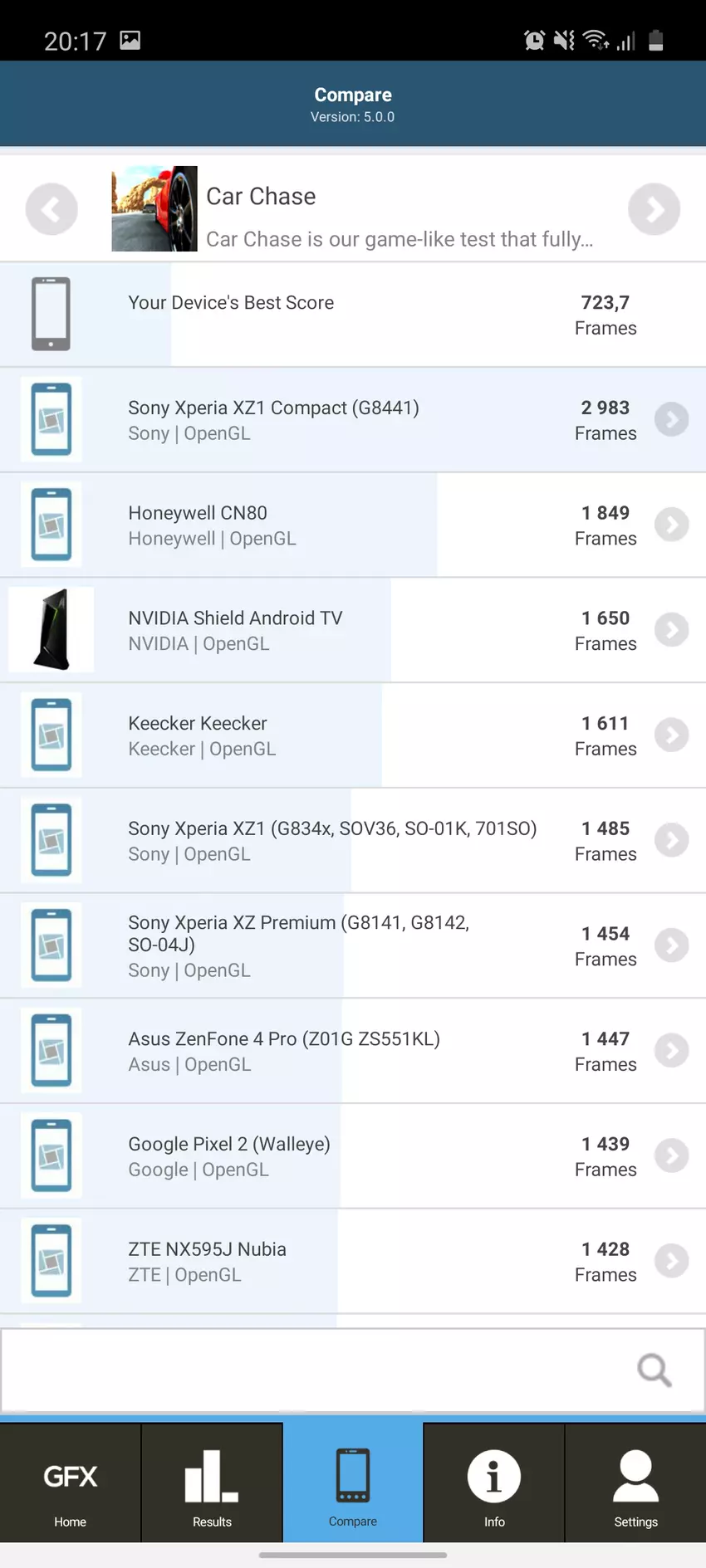Click the device search input field

click(316, 1370)
